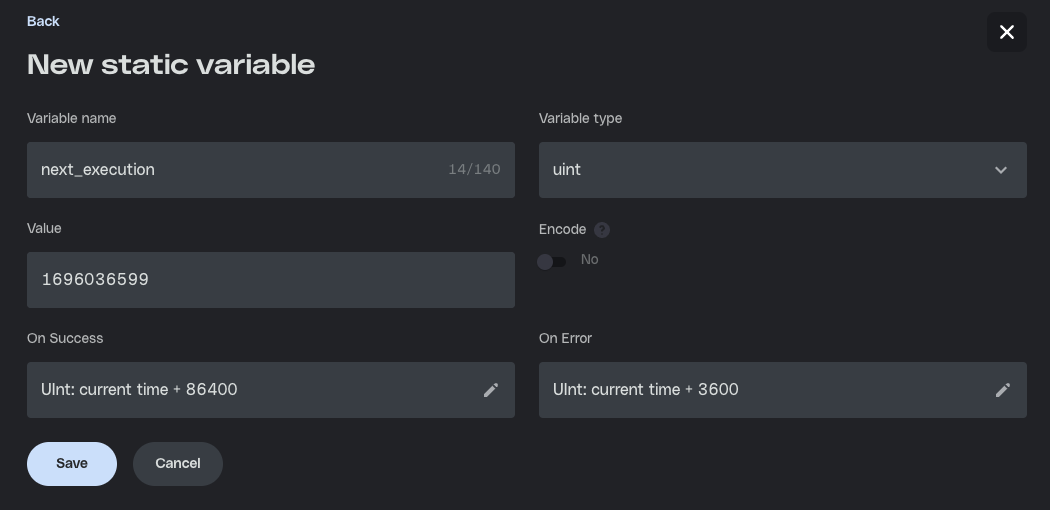Expand the Variable type chevron arrow

(x=1001, y=170)
